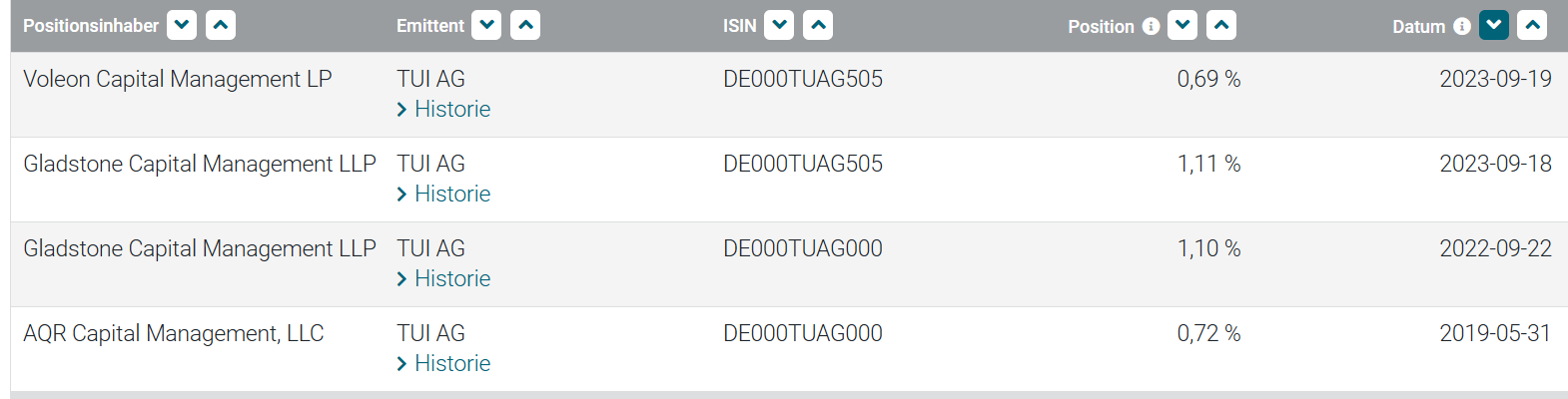This screenshot has width=1568, height=399.
Task: Select ISIN DE000TUAG505 in Voleon row
Action: [803, 79]
